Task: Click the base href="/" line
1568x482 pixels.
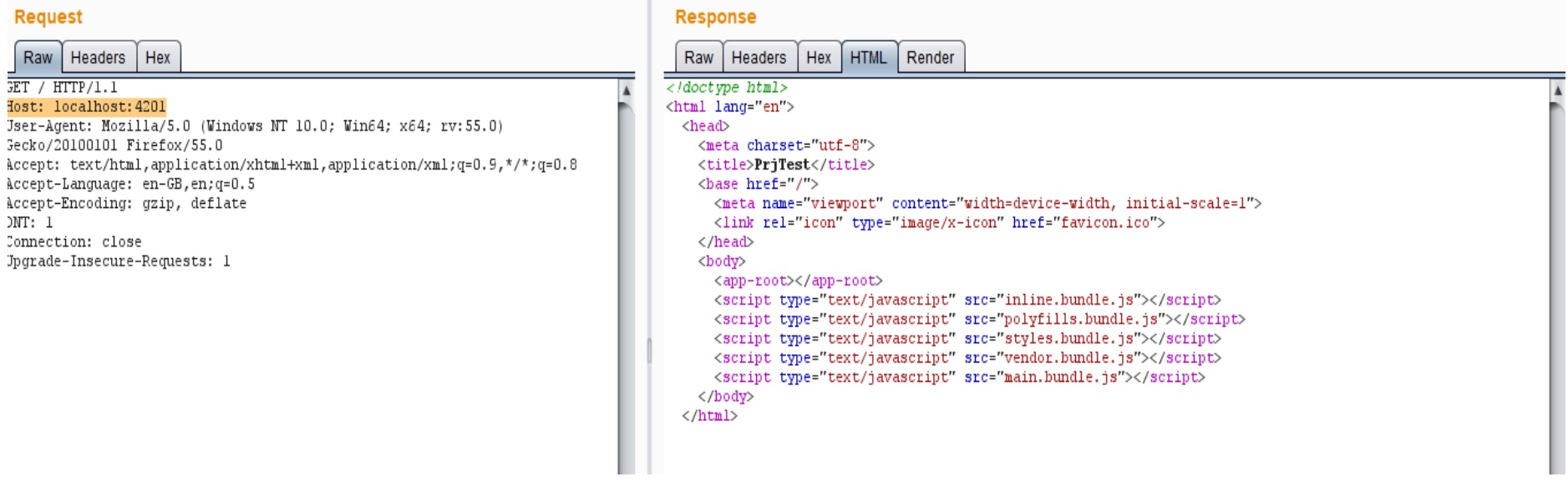Action: click(758, 184)
